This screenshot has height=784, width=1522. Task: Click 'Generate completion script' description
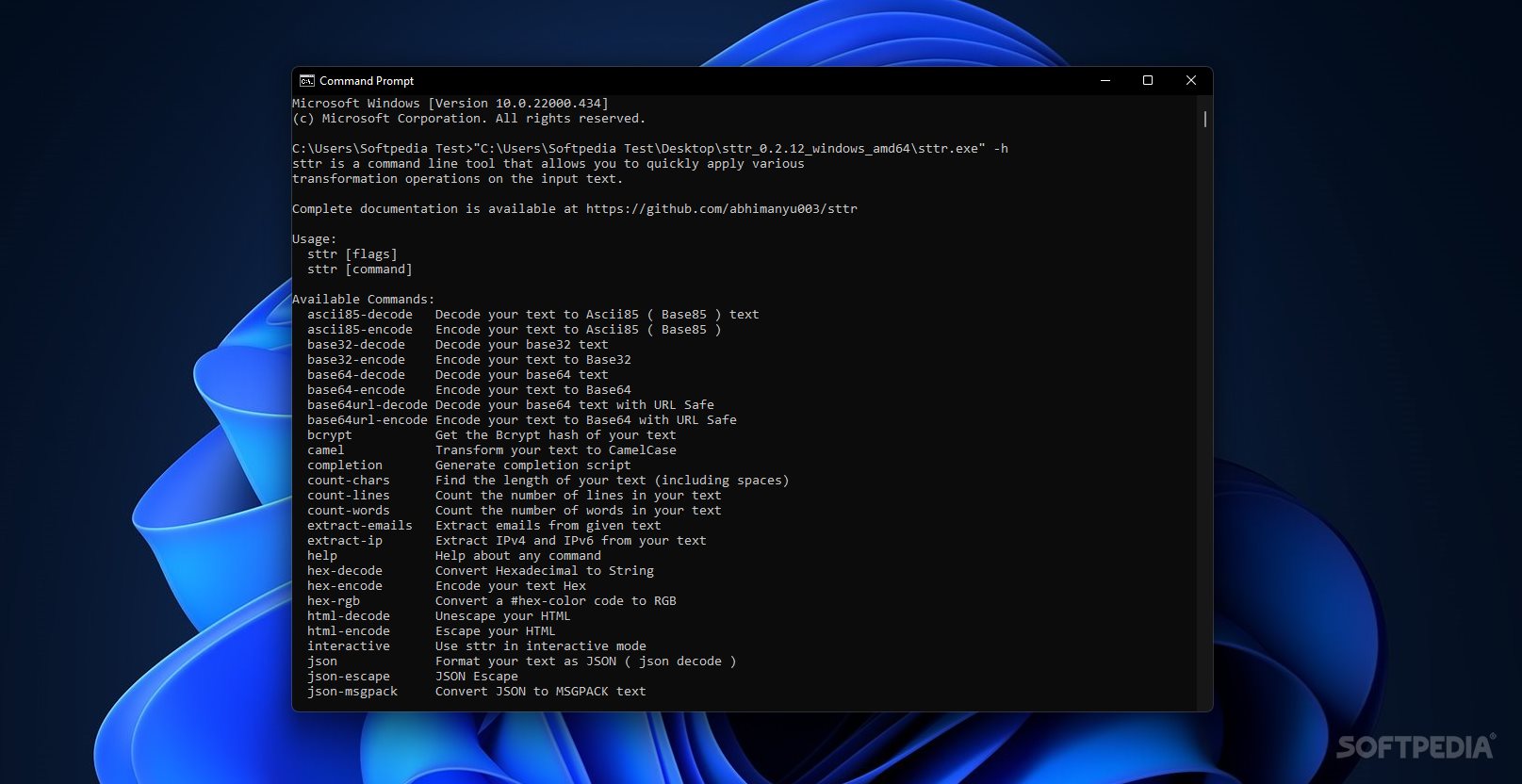pos(533,465)
